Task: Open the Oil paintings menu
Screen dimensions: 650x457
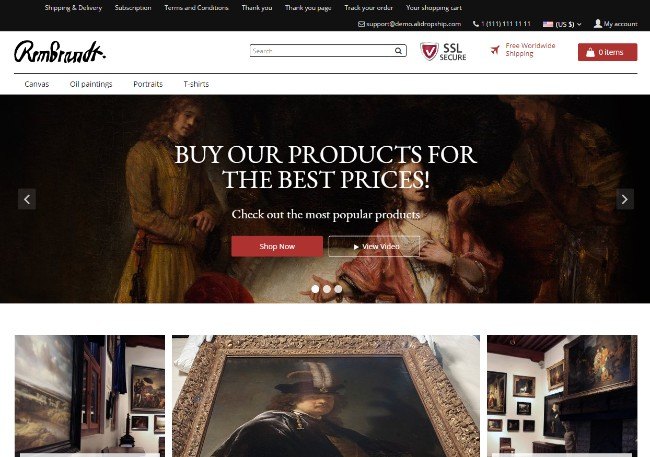Action: pyautogui.click(x=91, y=84)
